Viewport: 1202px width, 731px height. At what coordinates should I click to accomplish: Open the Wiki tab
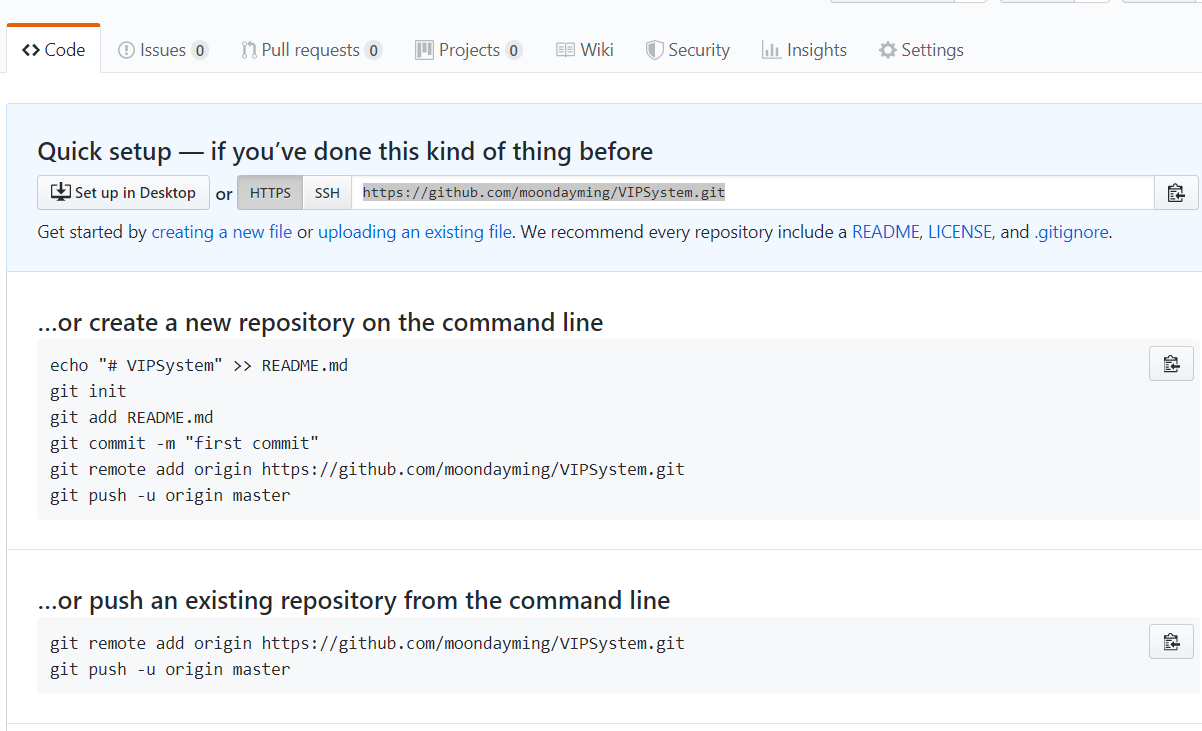[585, 50]
